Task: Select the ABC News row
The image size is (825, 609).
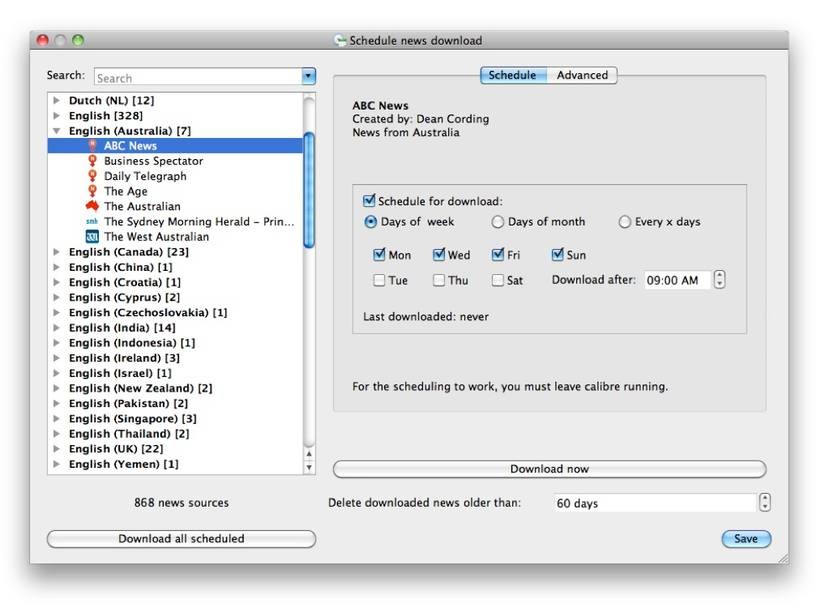Action: tap(176, 146)
